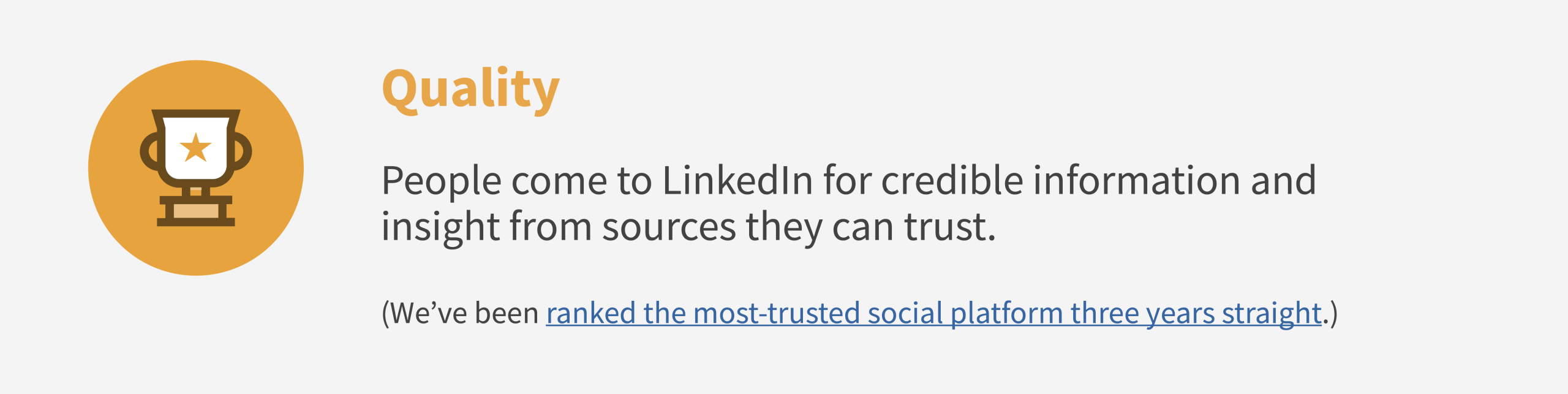Click the word "LinkedIn" in the paragraph
Screen dimensions: 1568x394
pyautogui.click(x=737, y=181)
